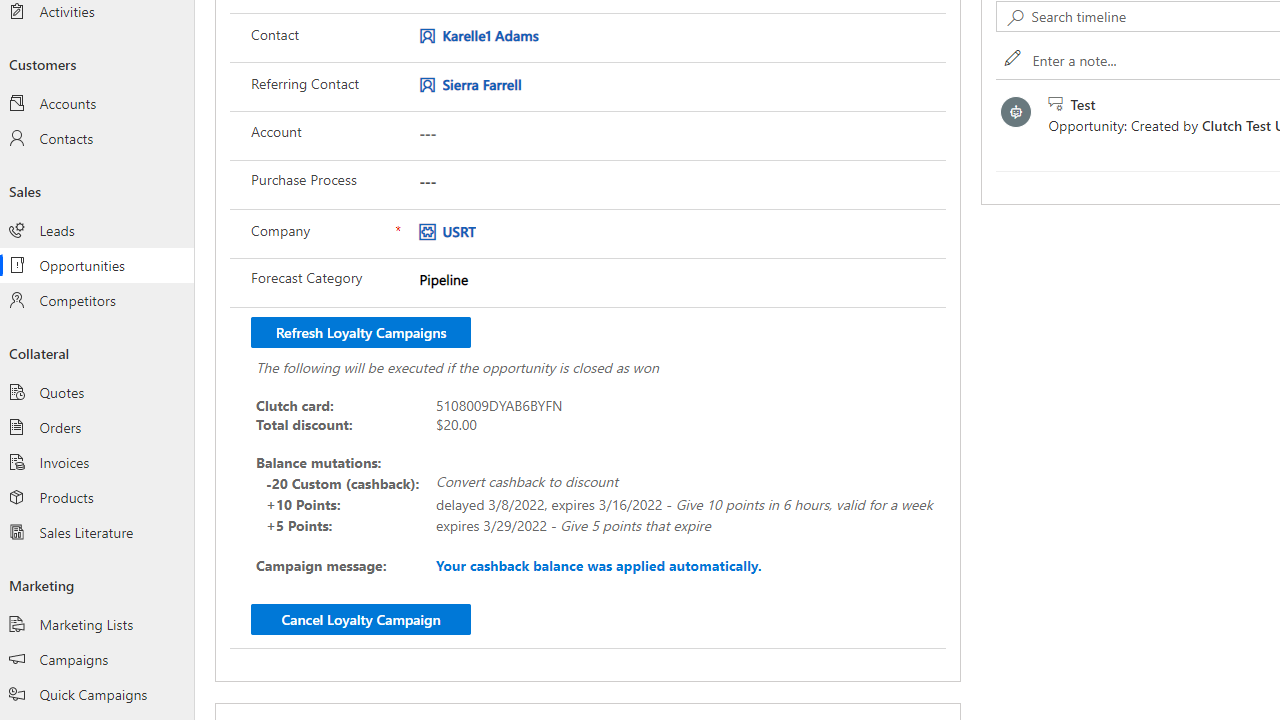Click the Competitors icon in sidebar

tap(17, 301)
